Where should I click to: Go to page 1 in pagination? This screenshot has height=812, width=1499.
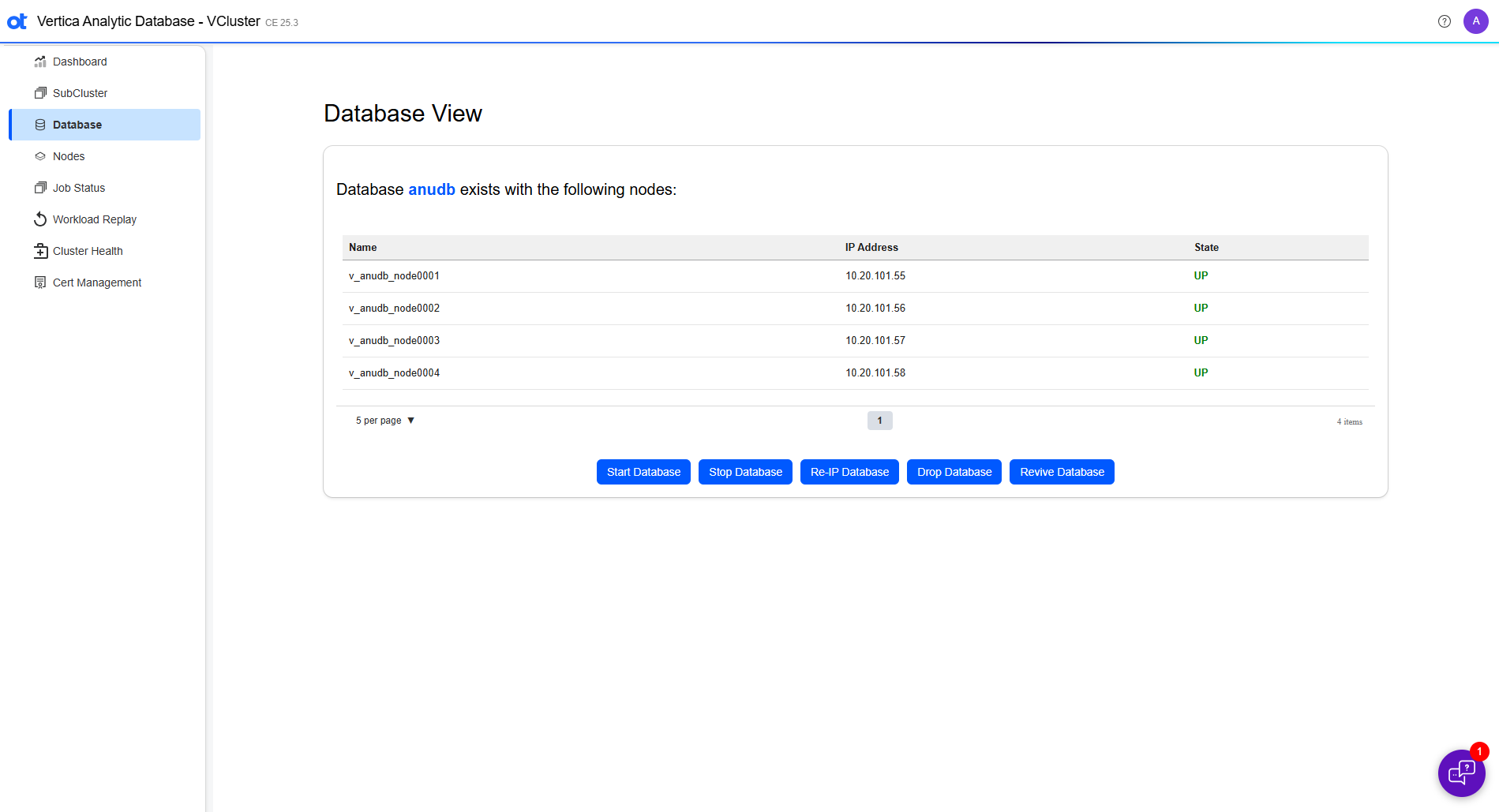coord(879,421)
